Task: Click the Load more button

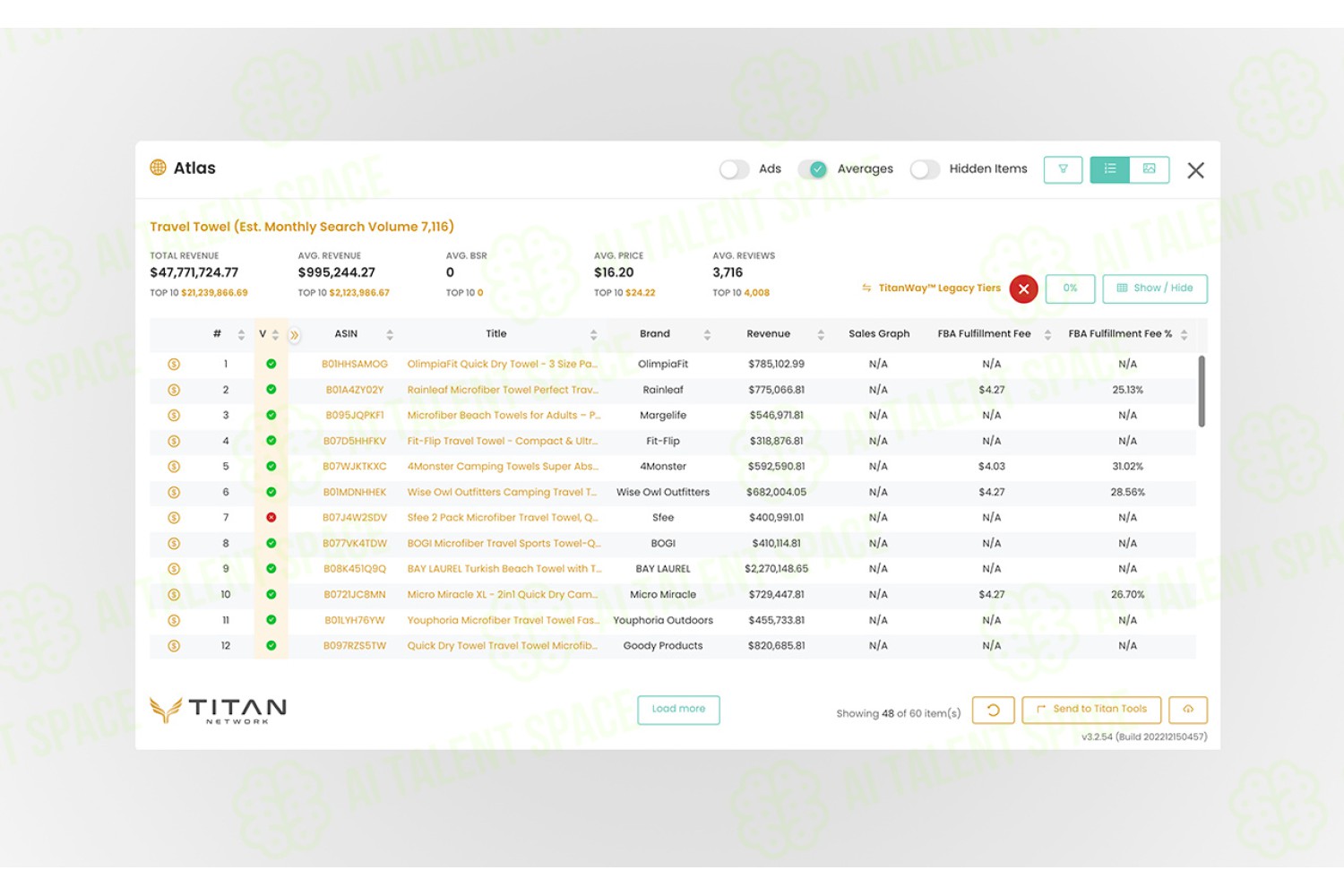Action: coord(678,710)
